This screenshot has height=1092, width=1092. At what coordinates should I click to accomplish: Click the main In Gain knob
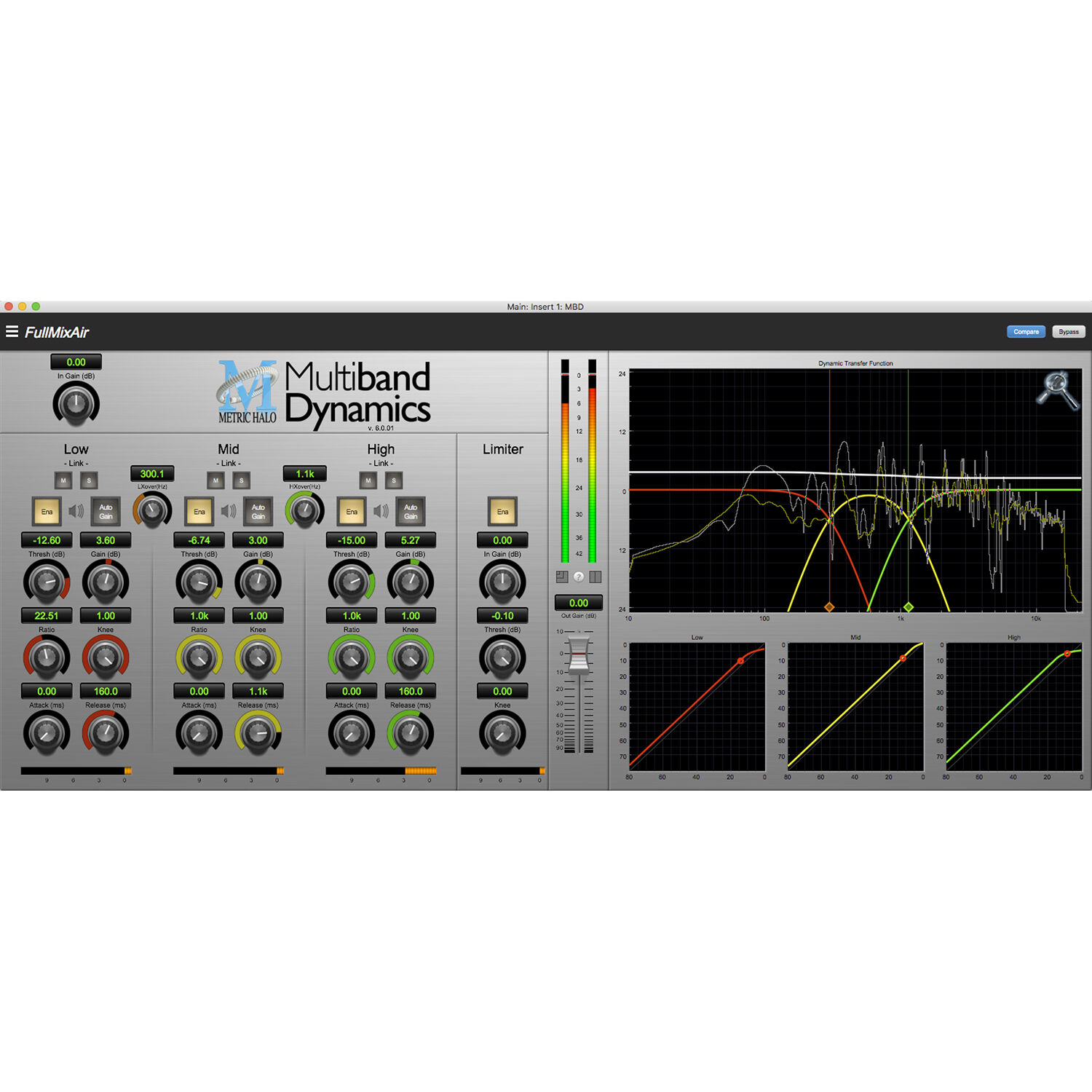tap(76, 404)
